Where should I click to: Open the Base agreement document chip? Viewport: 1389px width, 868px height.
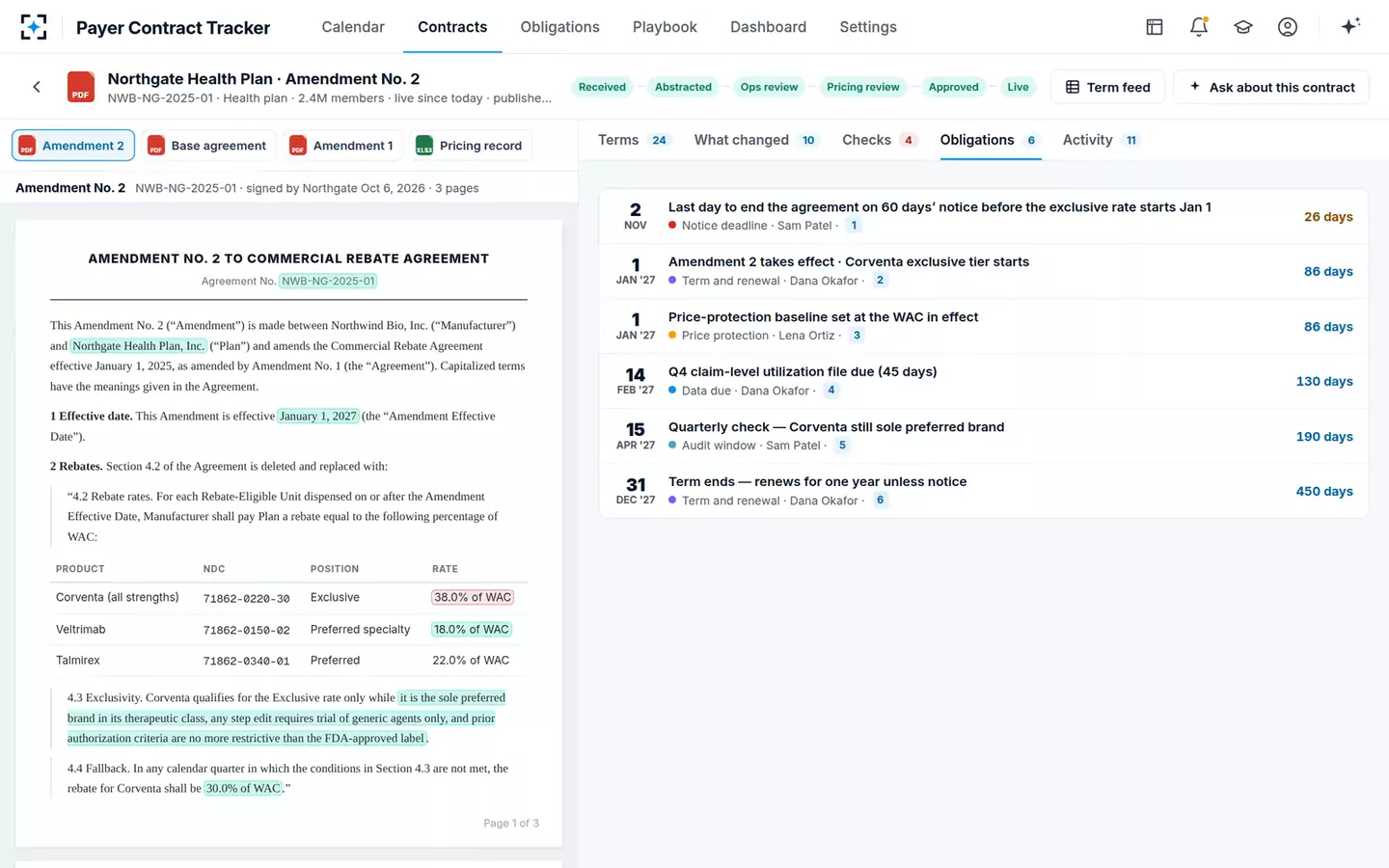pyautogui.click(x=208, y=146)
